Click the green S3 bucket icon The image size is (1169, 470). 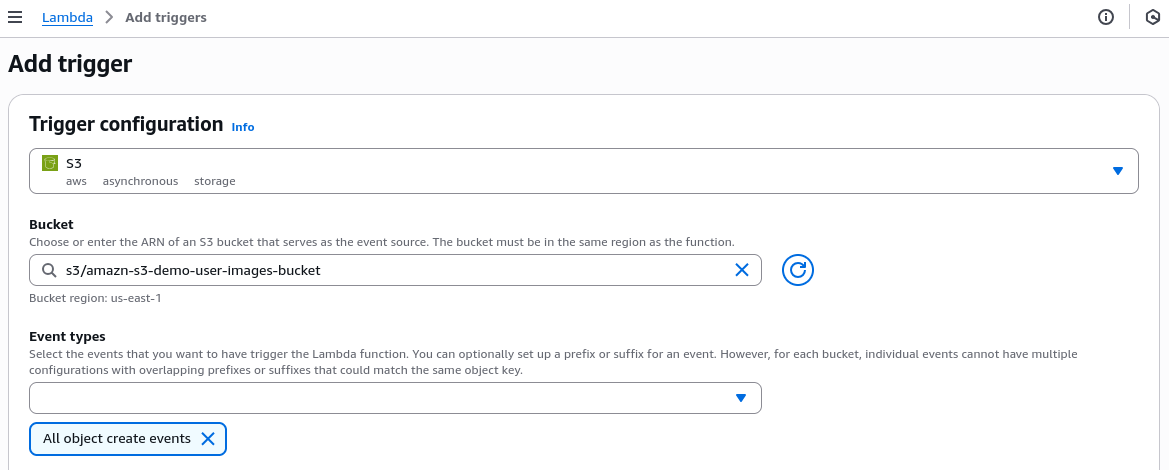(50, 162)
